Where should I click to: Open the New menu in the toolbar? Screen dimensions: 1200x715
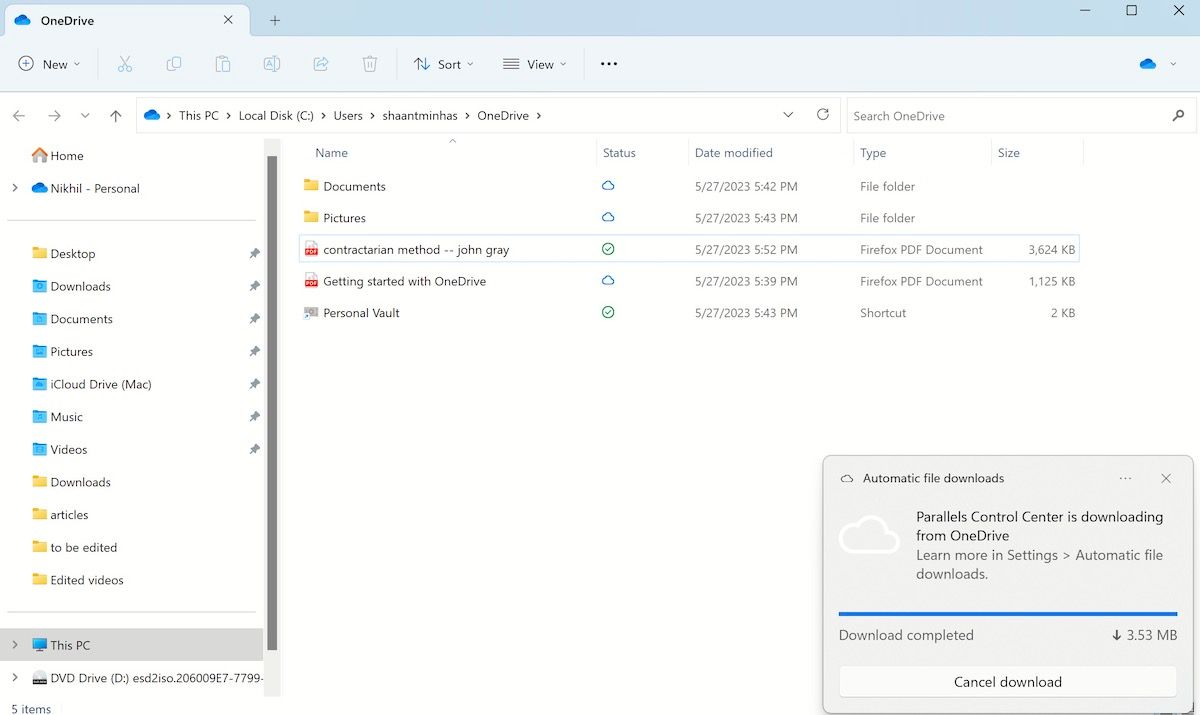[x=48, y=63]
